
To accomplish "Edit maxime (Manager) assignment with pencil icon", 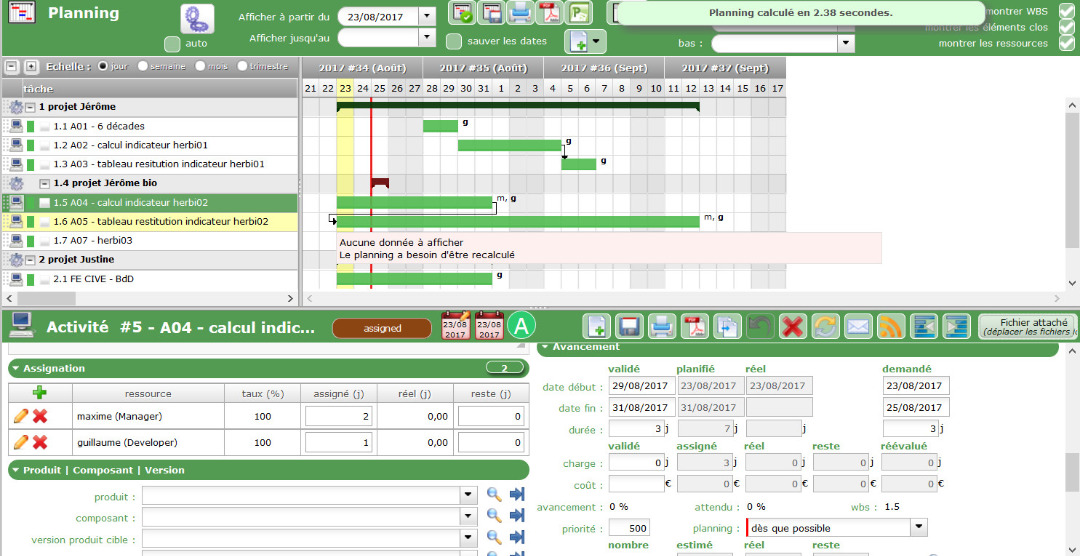I will tap(20, 416).
